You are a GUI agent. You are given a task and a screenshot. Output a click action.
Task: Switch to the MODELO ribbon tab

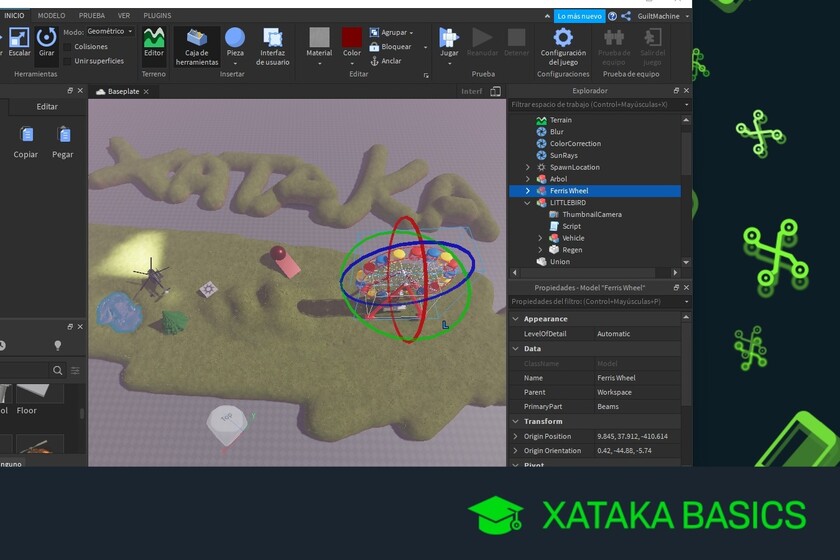51,16
